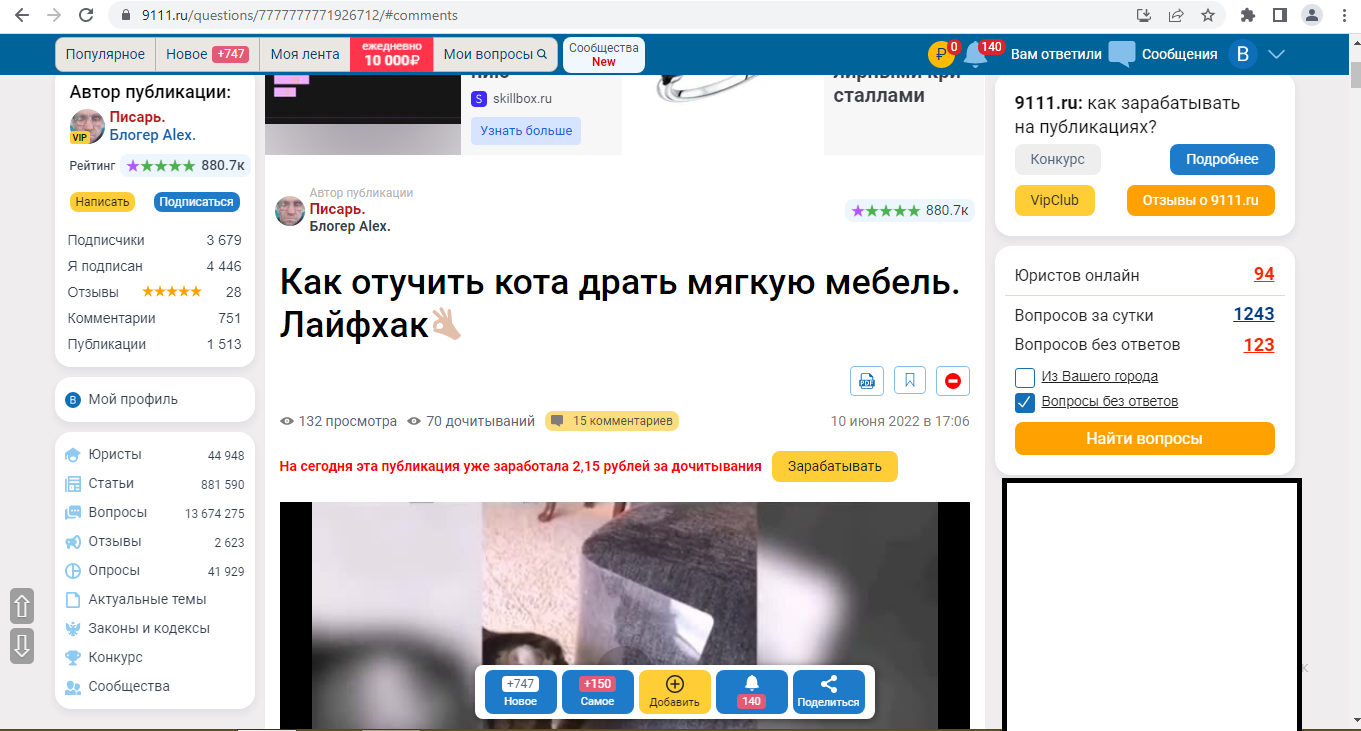Viewport: 1361px width, 731px height.
Task: Click the ruble balance coin icon
Action: [x=941, y=55]
